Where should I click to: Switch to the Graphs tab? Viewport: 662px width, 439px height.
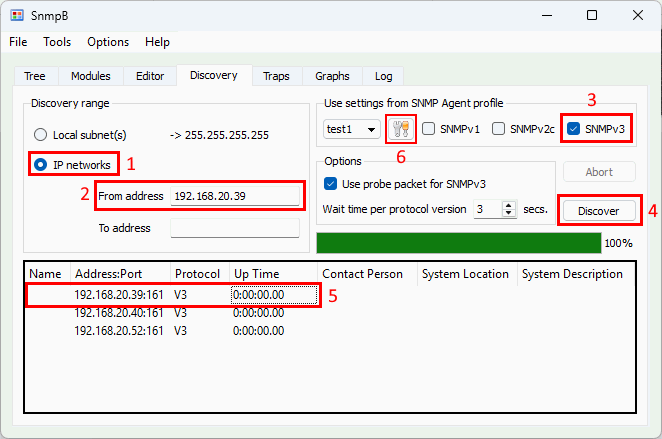(332, 76)
